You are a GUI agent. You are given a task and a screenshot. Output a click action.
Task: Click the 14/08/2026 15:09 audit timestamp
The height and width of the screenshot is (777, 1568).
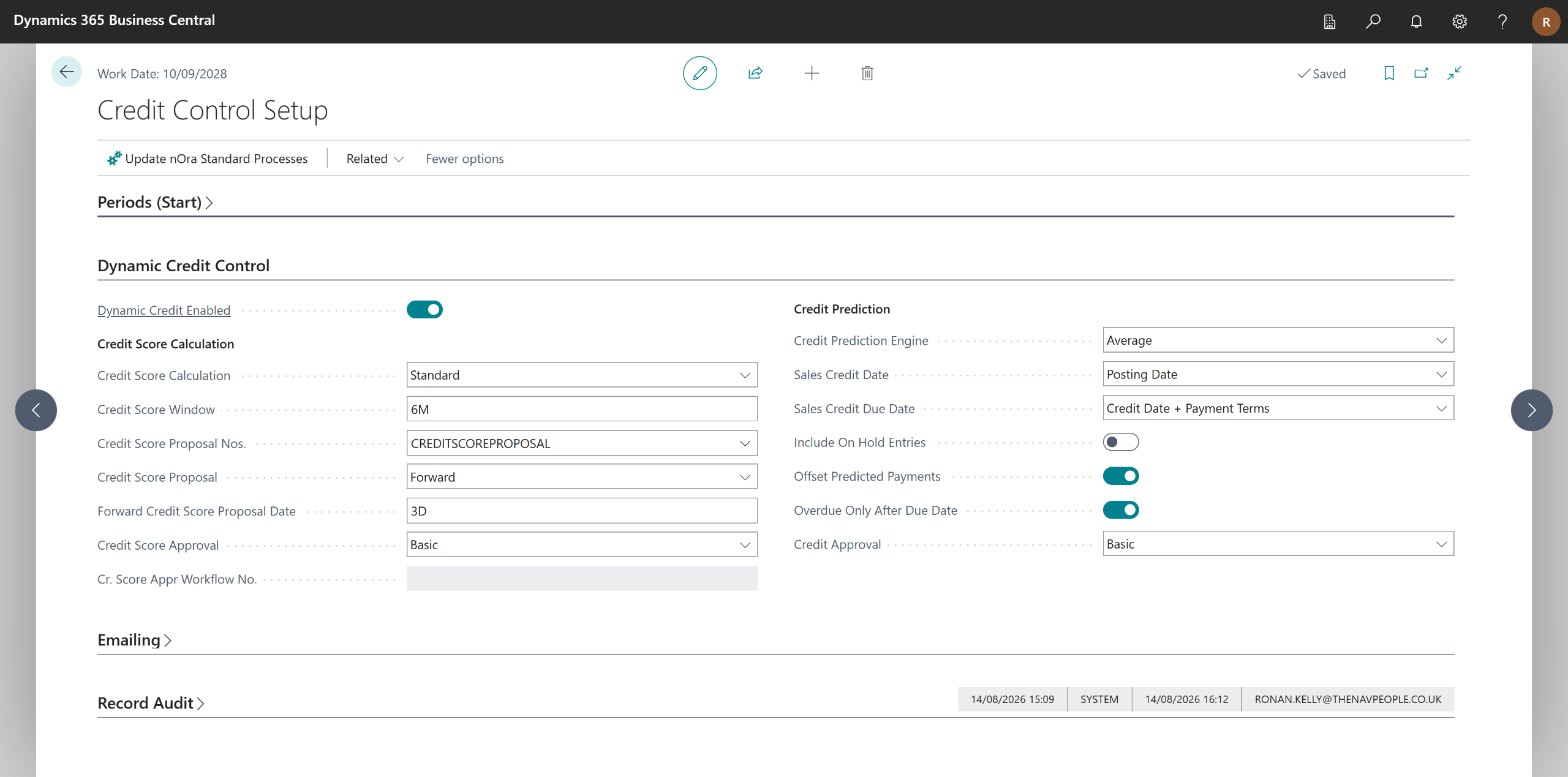[1012, 699]
